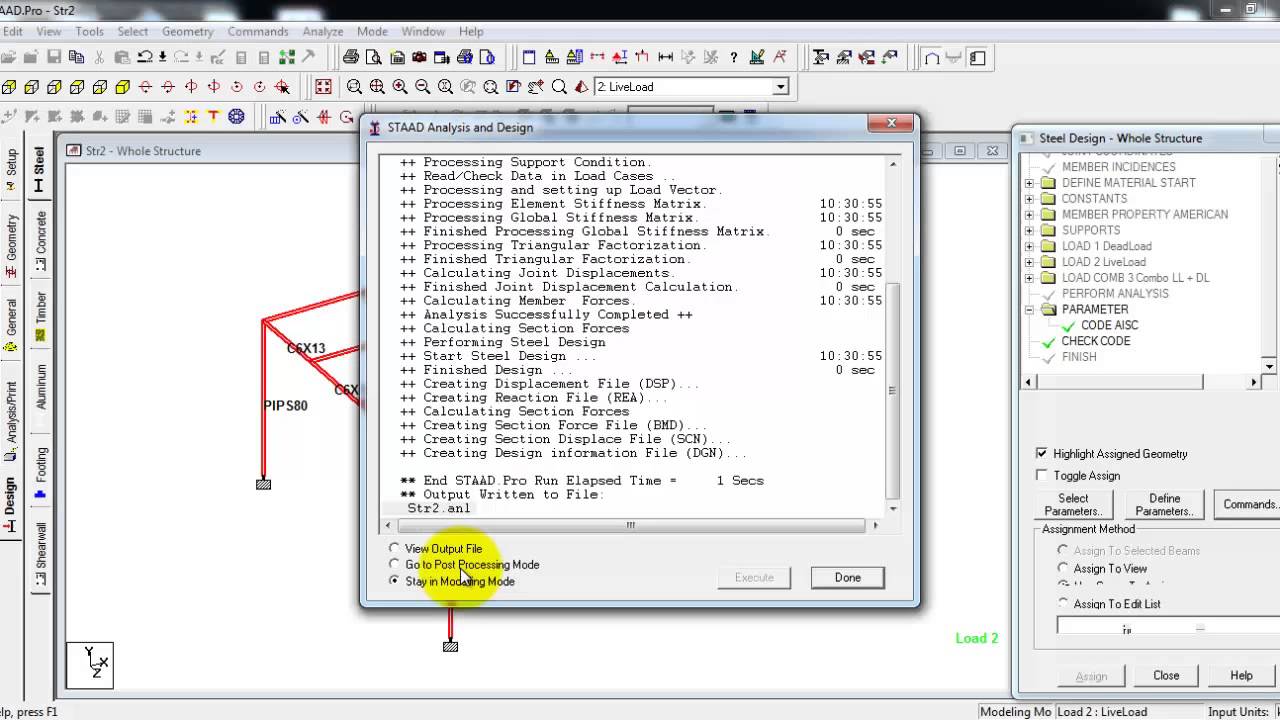
Task: Click the Zoom Extents icon
Action: coord(491,87)
